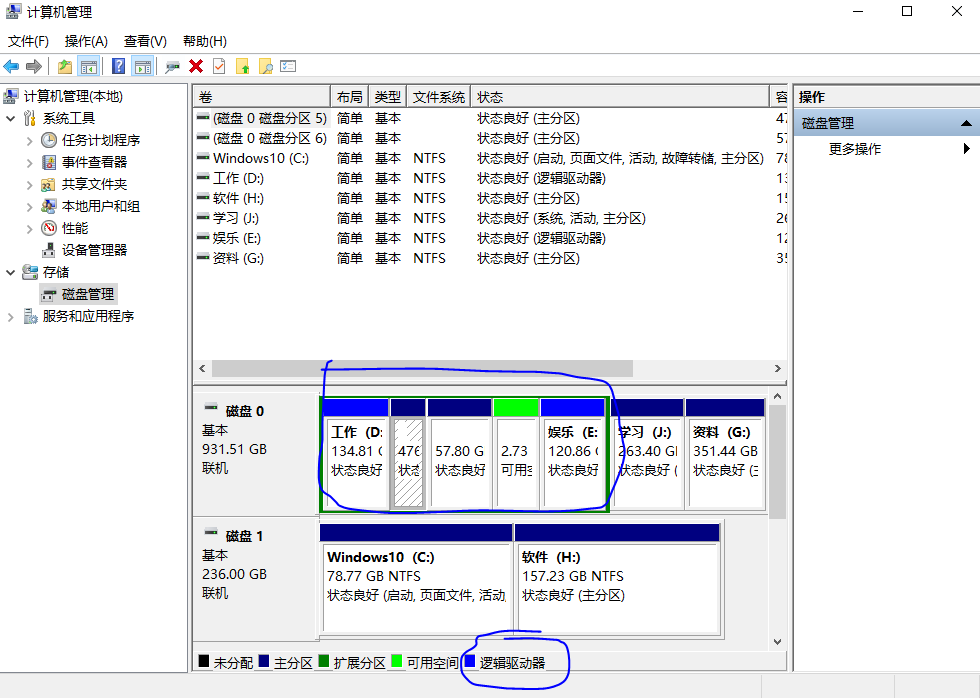
Task: Expand the 本地用户和组 node arrow
Action: tap(29, 207)
